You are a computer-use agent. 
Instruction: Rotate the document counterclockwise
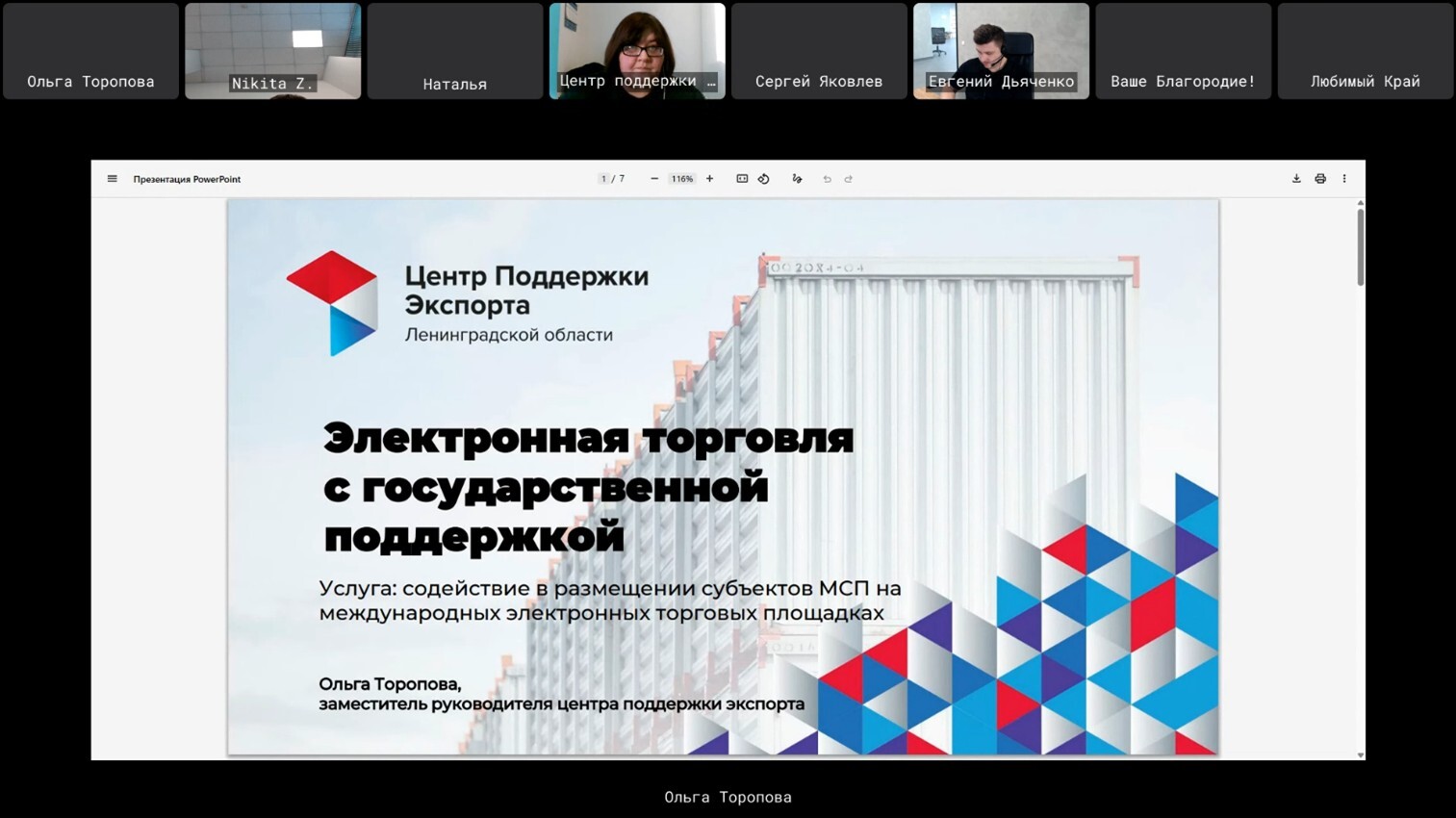coord(764,179)
